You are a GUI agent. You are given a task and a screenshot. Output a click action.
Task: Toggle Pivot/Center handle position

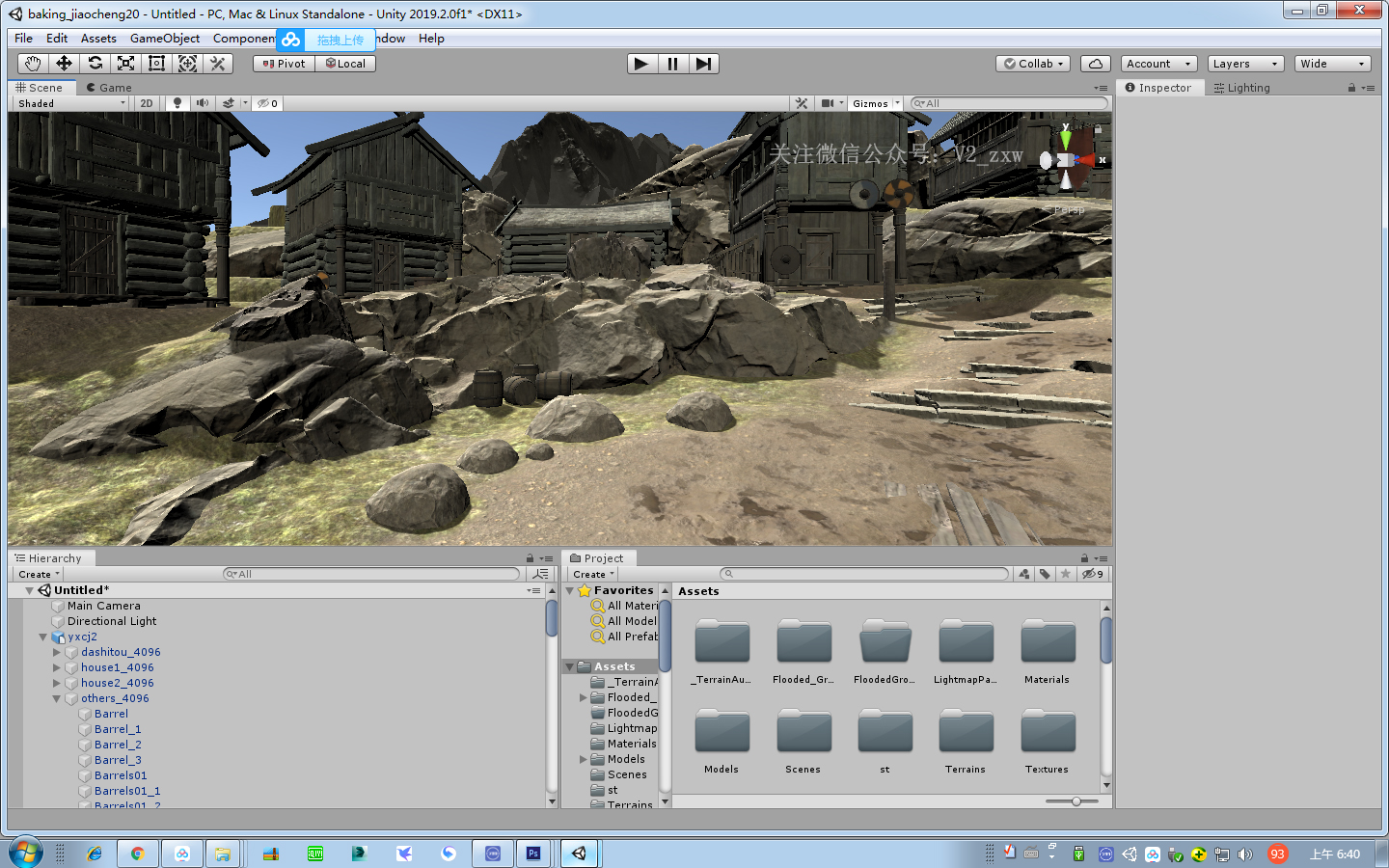[x=285, y=64]
